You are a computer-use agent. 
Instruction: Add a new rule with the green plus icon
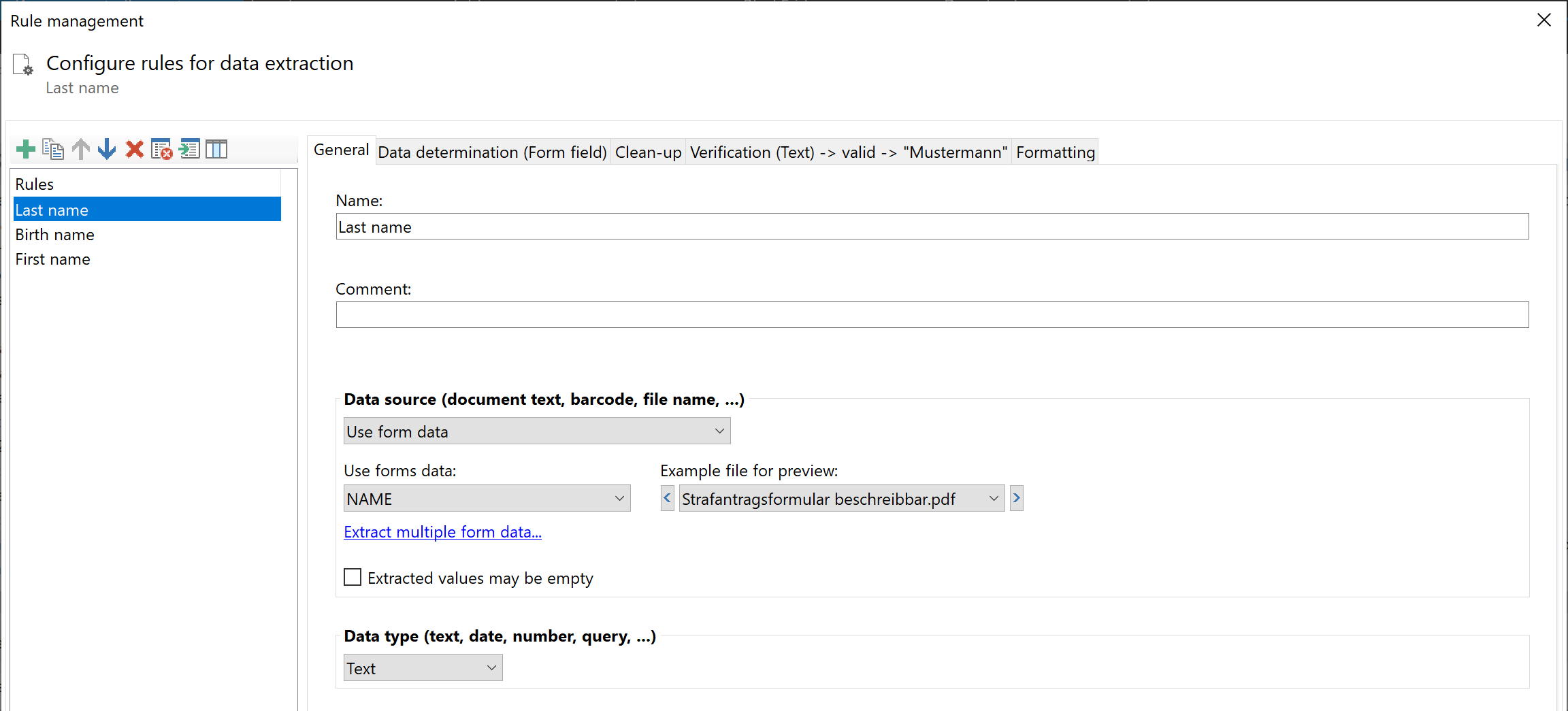point(25,149)
